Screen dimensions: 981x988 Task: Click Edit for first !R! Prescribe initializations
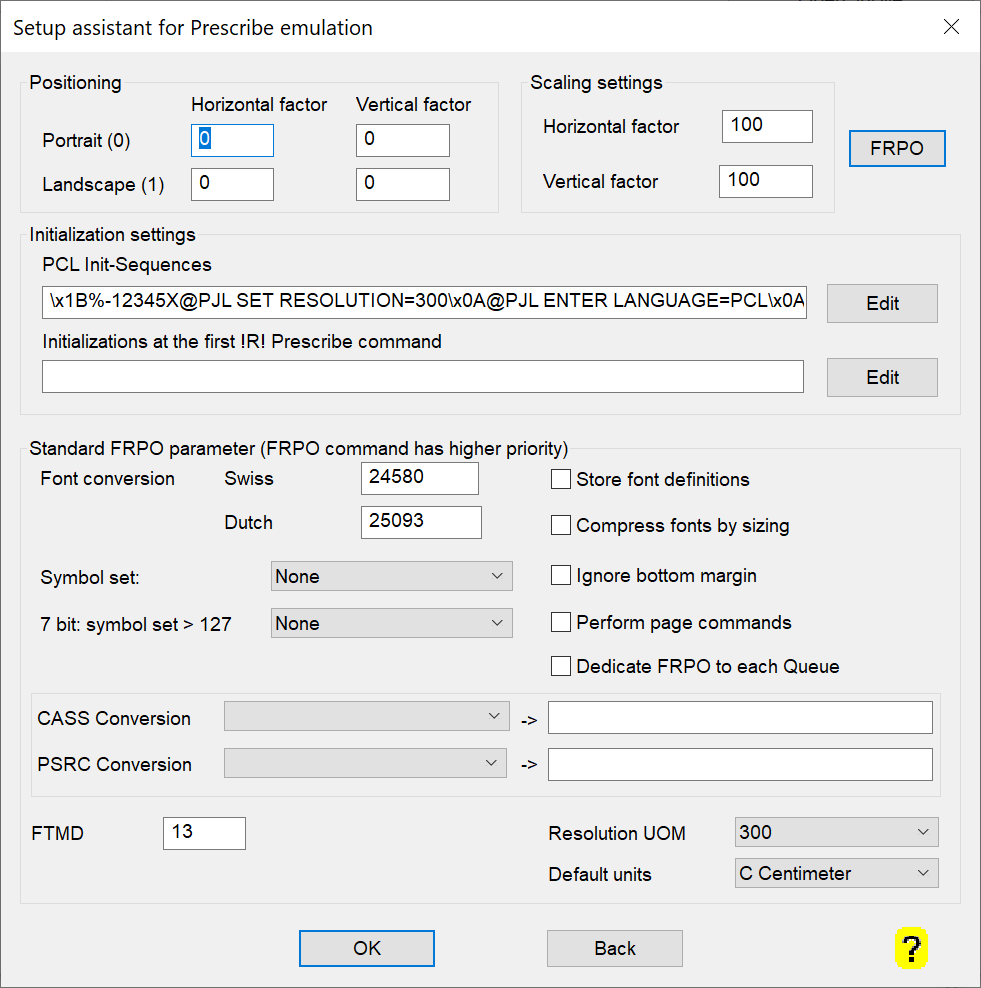coord(882,377)
